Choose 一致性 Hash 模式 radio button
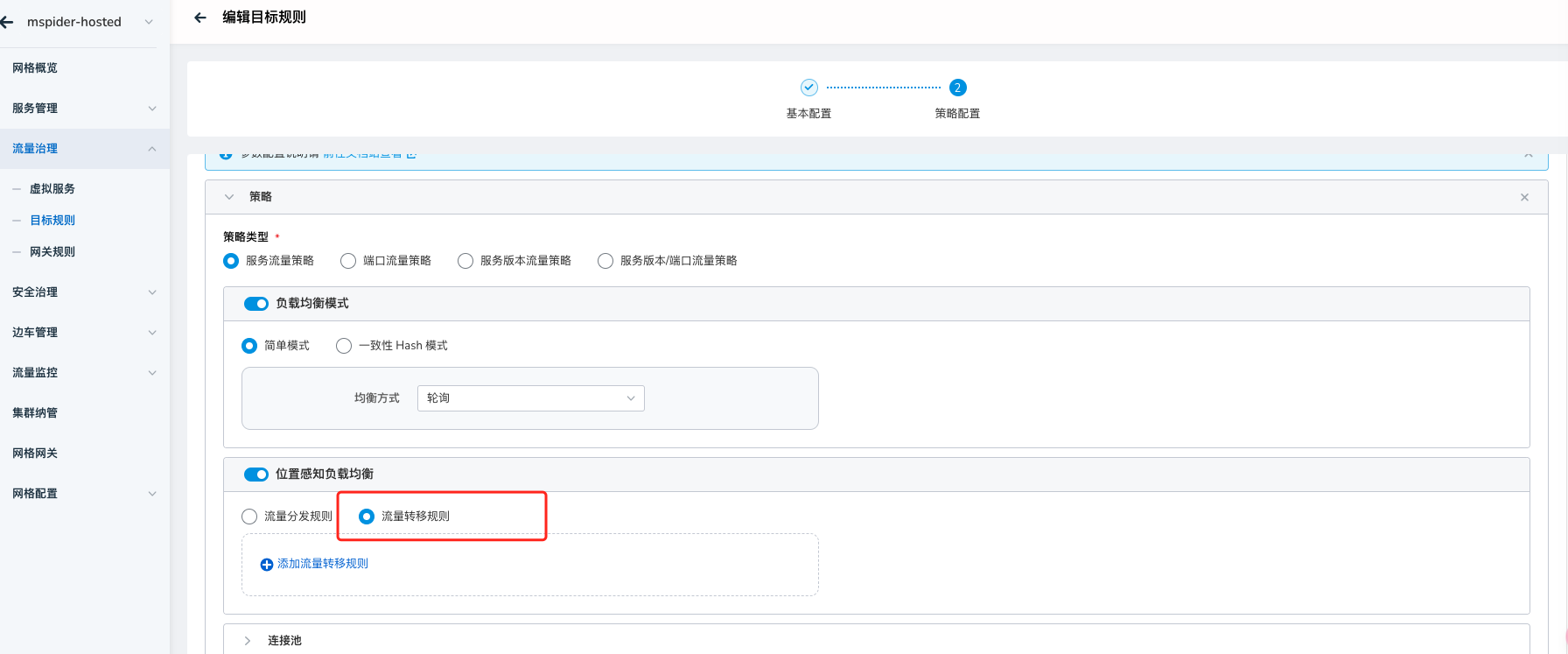Viewport: 1568px width, 654px height. pos(344,346)
